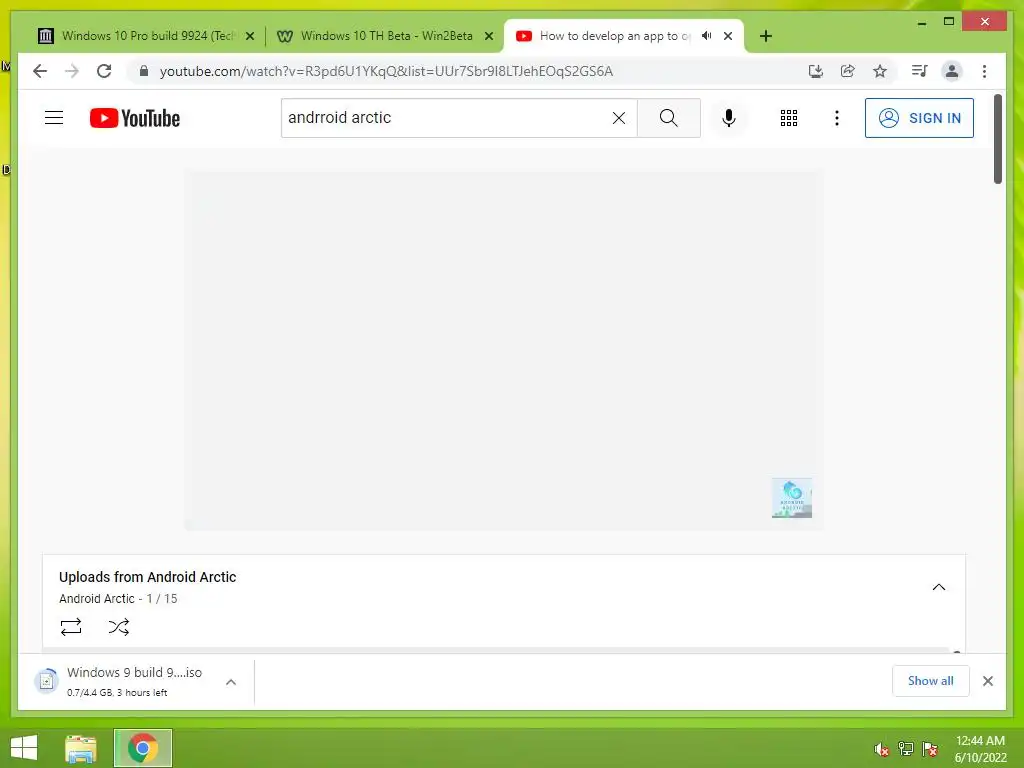Click the Chrome taskbar icon
The height and width of the screenshot is (768, 1024).
(x=142, y=748)
